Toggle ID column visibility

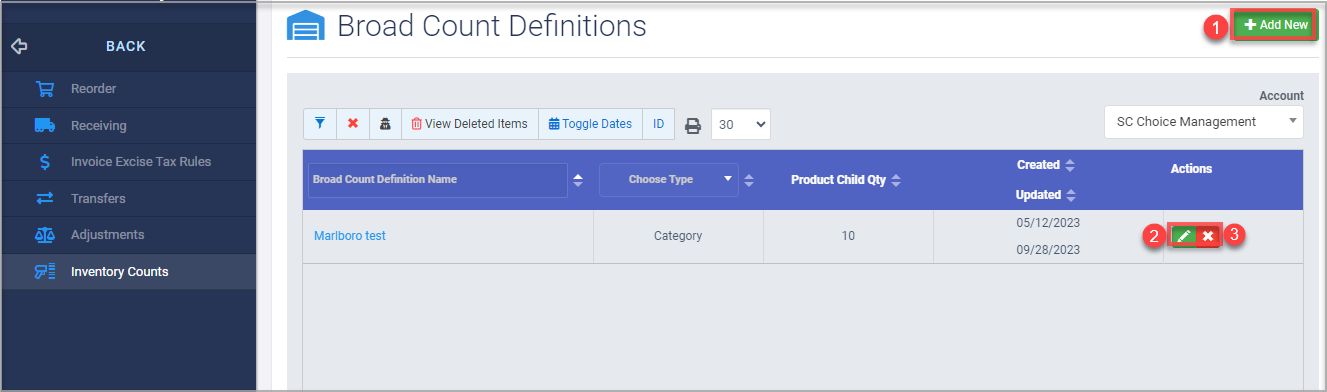click(x=658, y=124)
